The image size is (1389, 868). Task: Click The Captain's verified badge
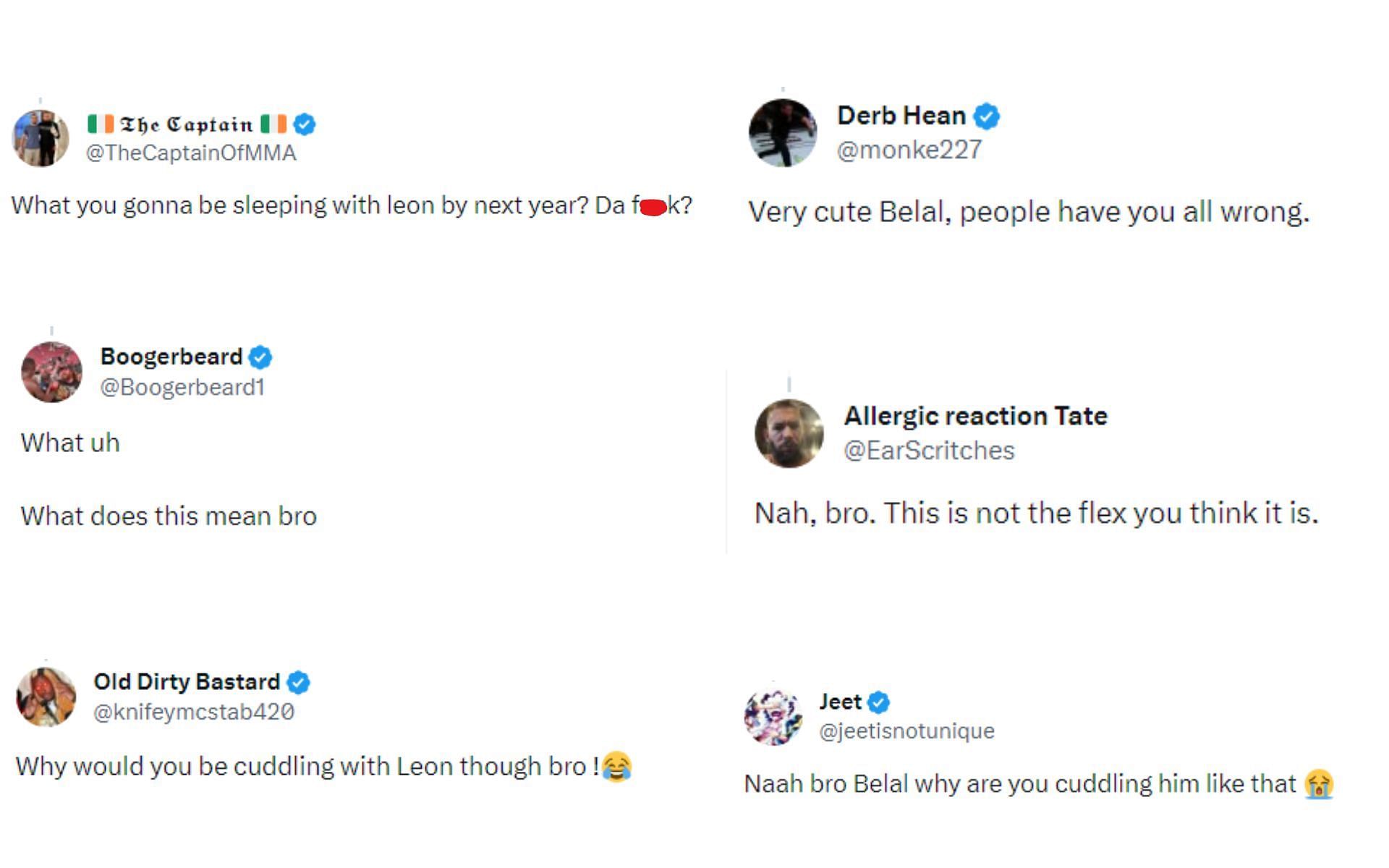(x=305, y=124)
